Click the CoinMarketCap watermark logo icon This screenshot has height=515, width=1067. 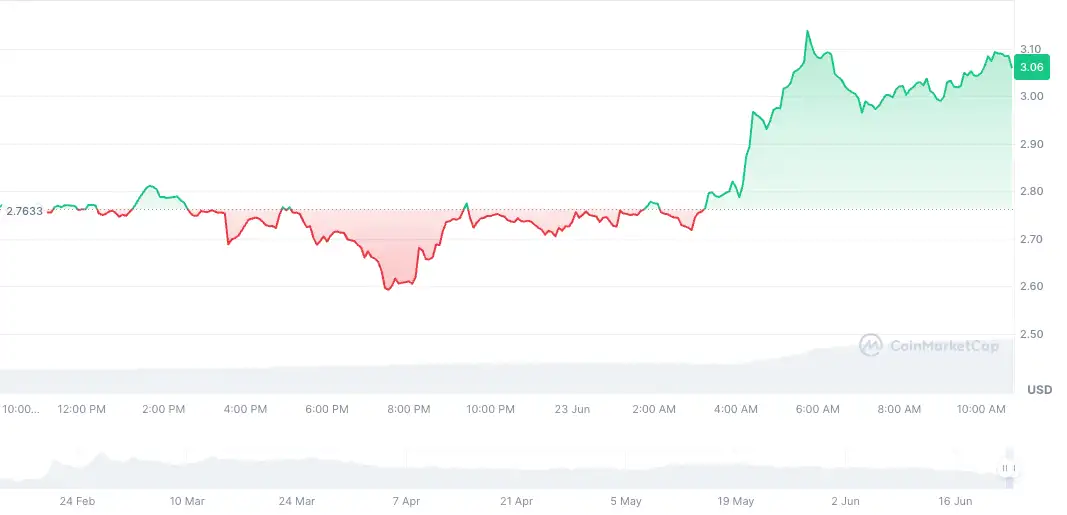click(871, 345)
